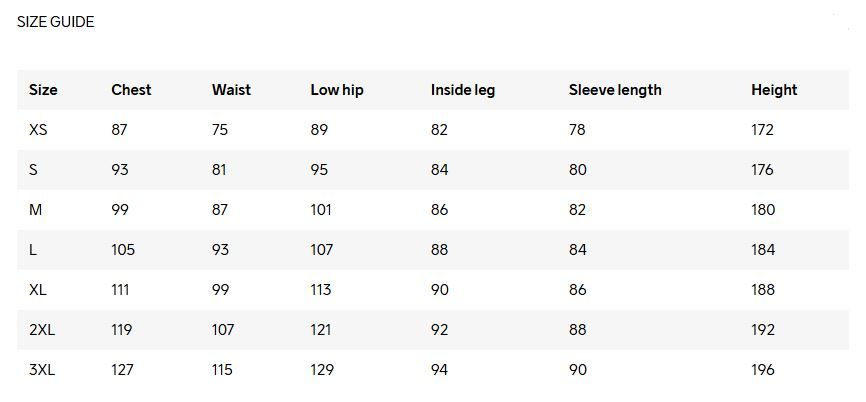The height and width of the screenshot is (402, 866).
Task: Select the Inside leg column header
Action: pos(463,90)
